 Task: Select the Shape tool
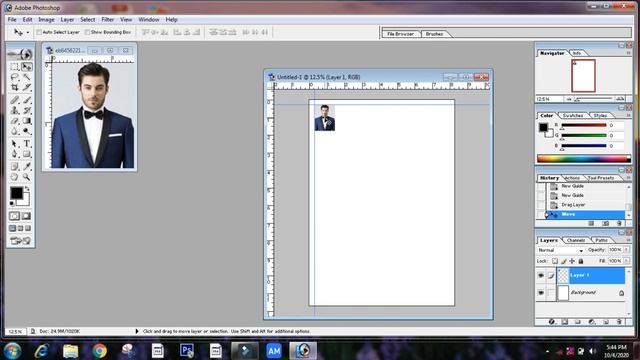click(x=27, y=154)
